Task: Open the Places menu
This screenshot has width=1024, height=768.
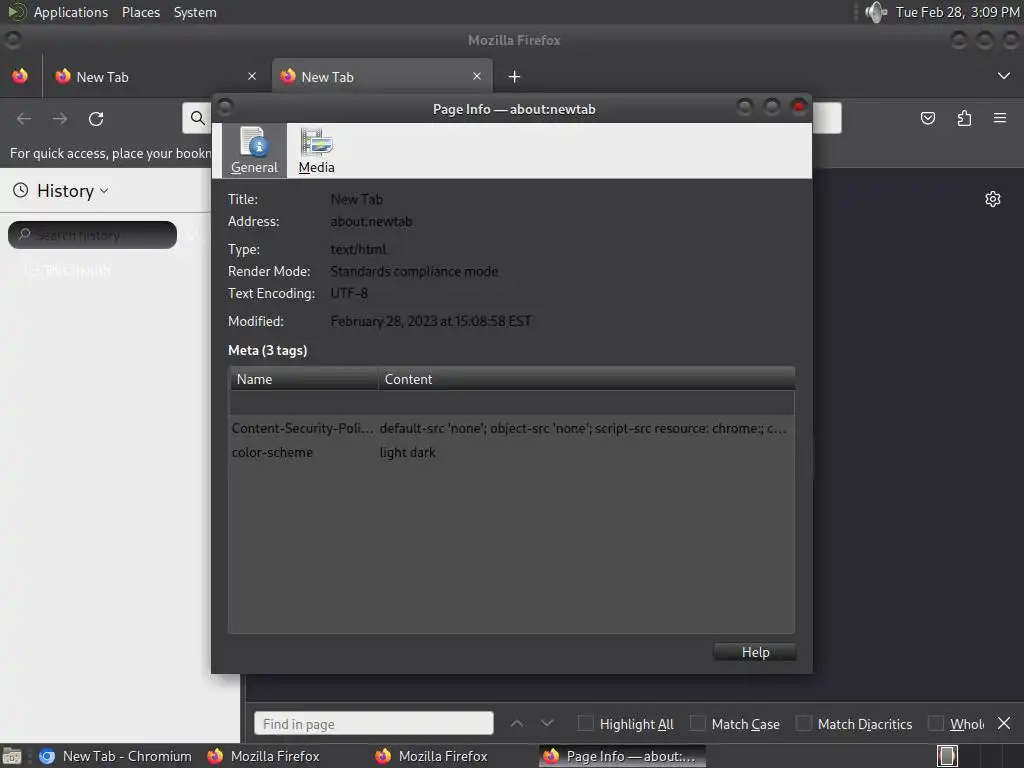Action: [140, 12]
